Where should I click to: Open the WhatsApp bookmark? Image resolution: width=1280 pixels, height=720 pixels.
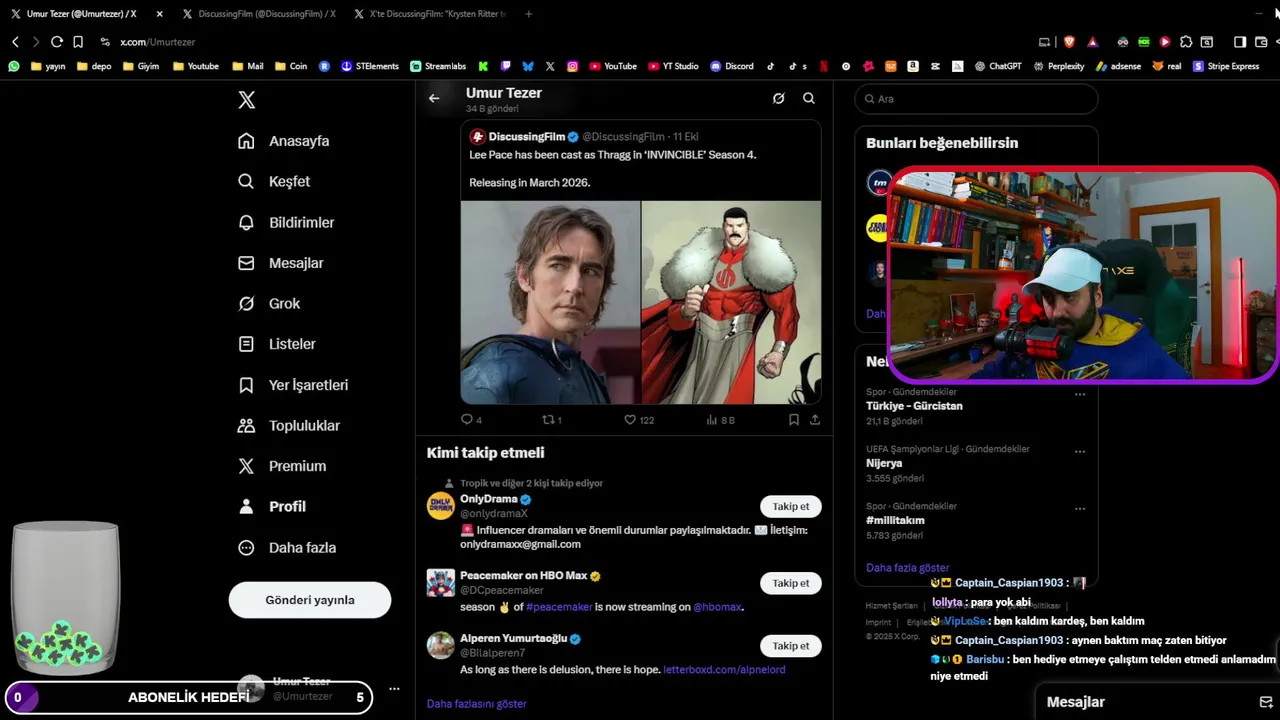click(x=14, y=66)
